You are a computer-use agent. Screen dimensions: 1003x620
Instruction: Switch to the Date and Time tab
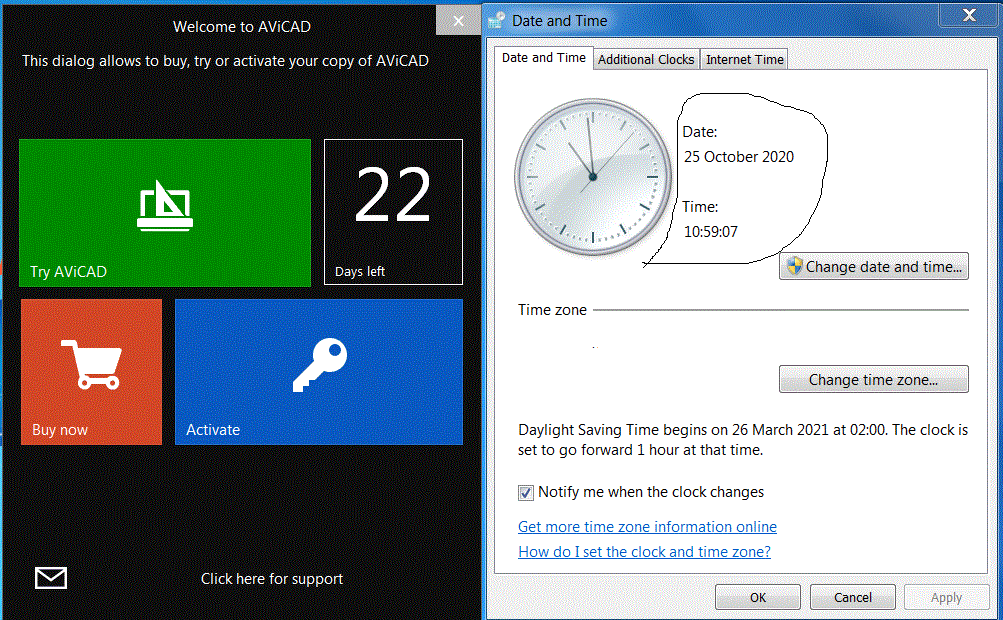(x=544, y=58)
